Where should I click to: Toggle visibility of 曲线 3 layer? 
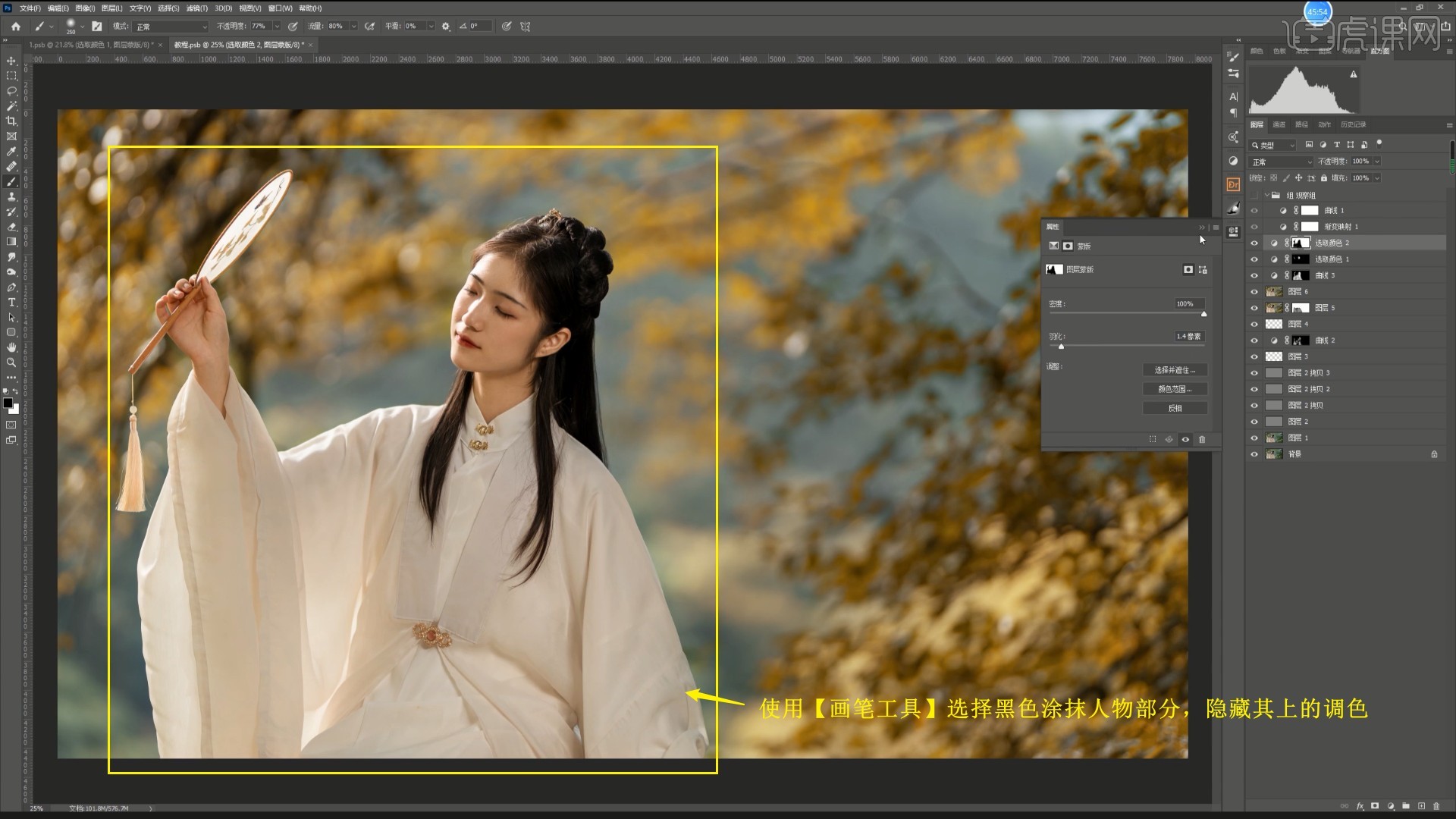[x=1254, y=275]
